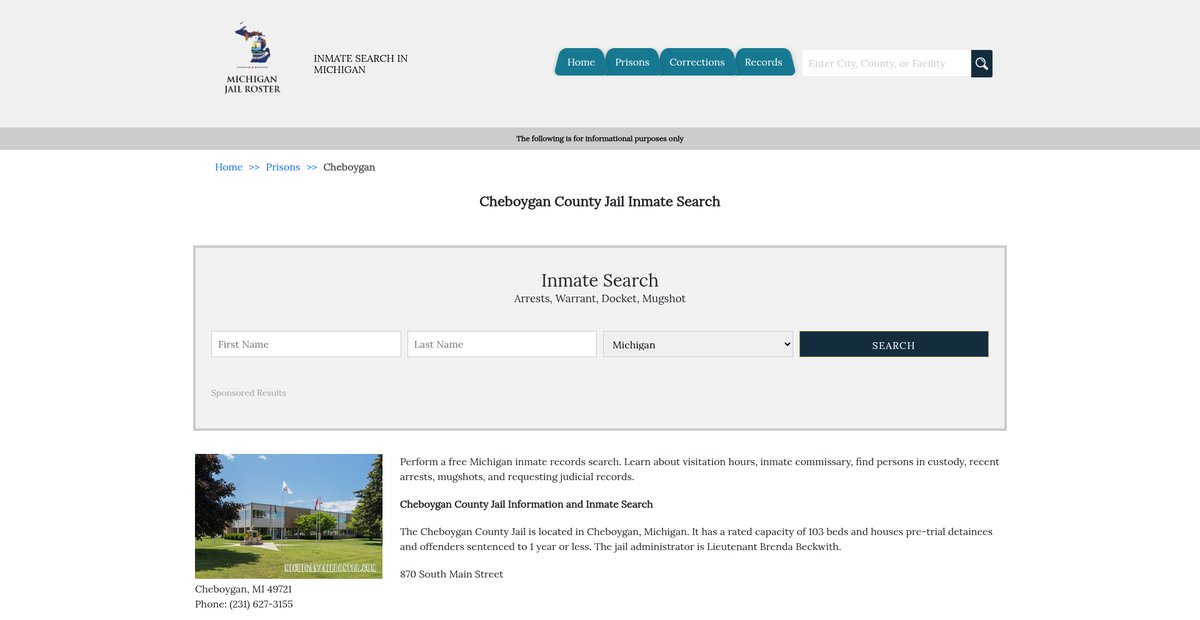Open the Home navigation tab

pos(581,62)
